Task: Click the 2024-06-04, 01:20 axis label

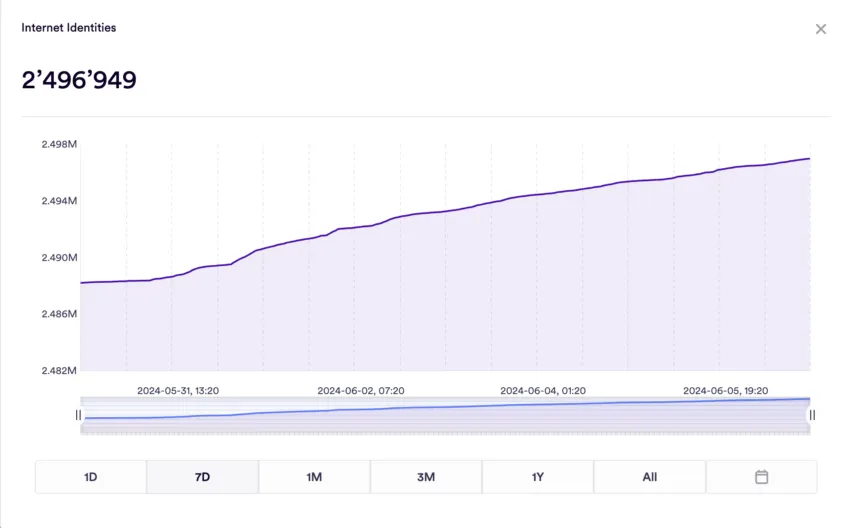Action: point(543,391)
